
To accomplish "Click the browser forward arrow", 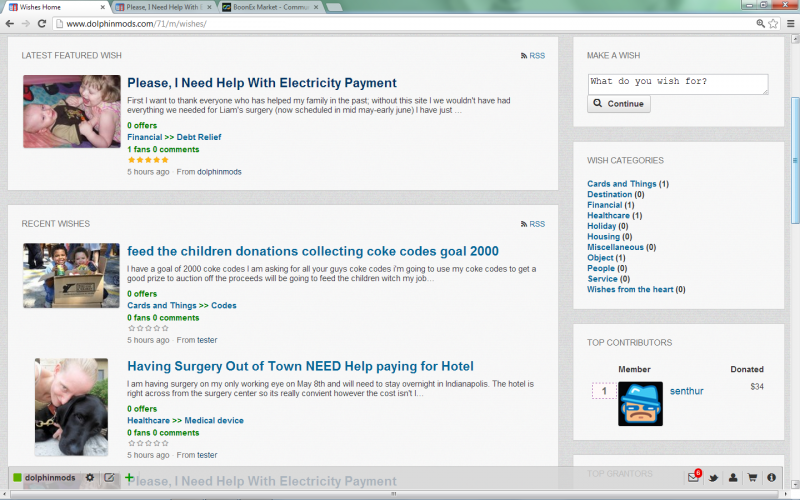I will click(26, 23).
